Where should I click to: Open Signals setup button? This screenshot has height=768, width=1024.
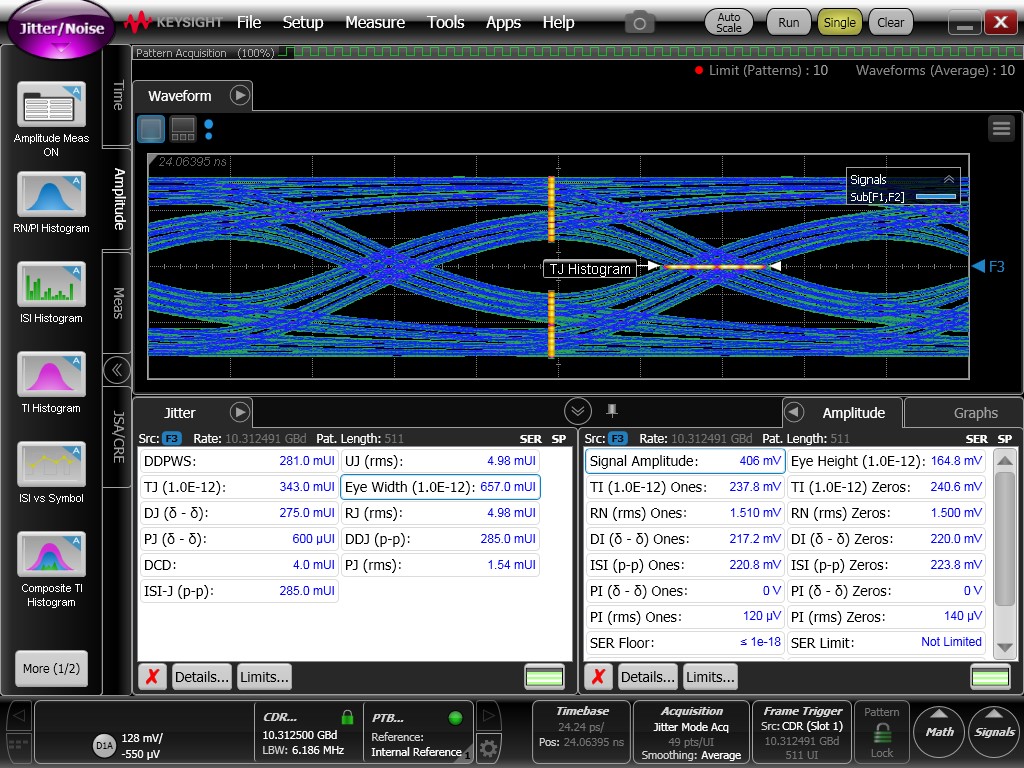[x=994, y=731]
